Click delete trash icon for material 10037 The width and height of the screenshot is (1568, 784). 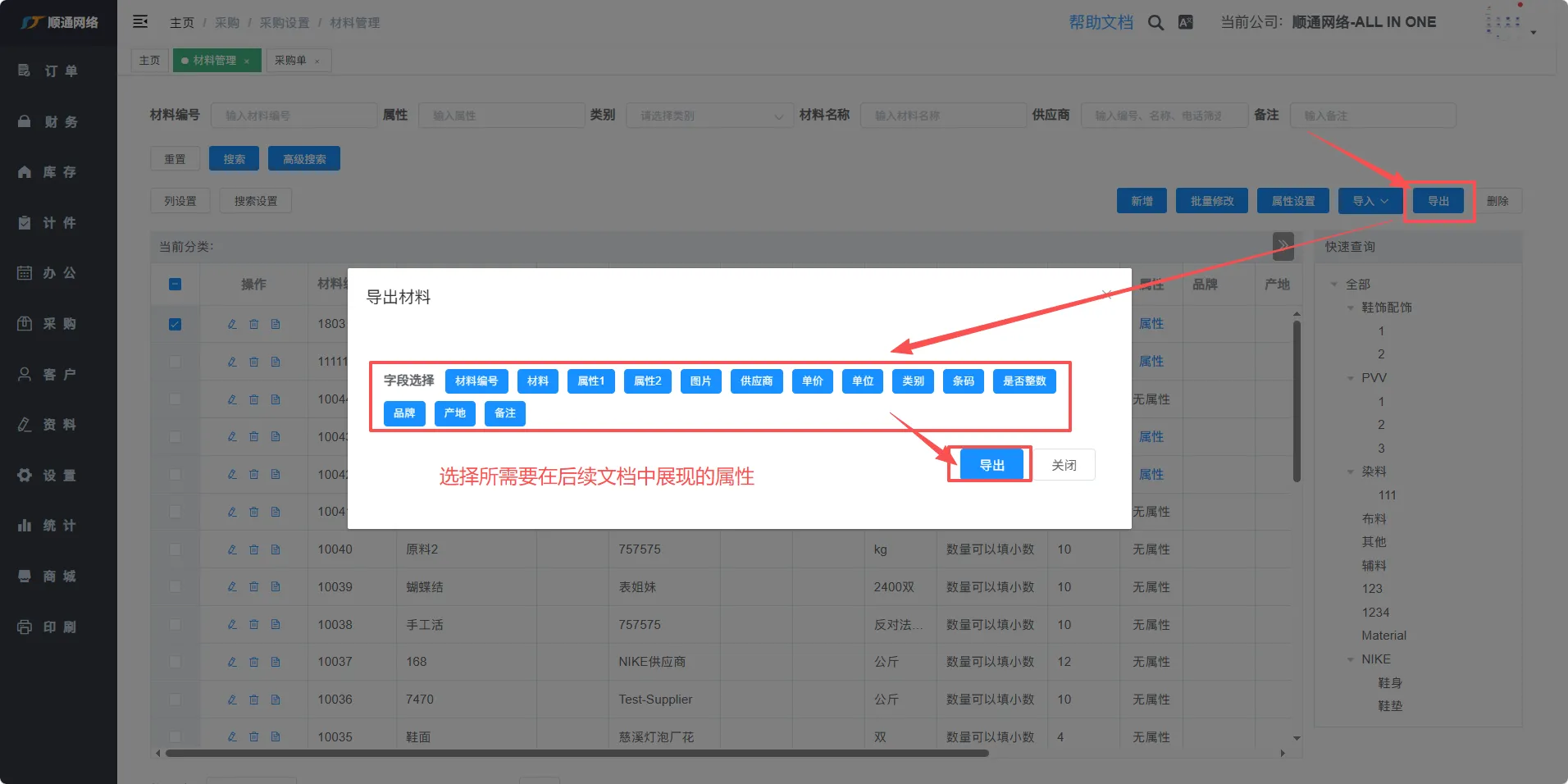(x=253, y=662)
